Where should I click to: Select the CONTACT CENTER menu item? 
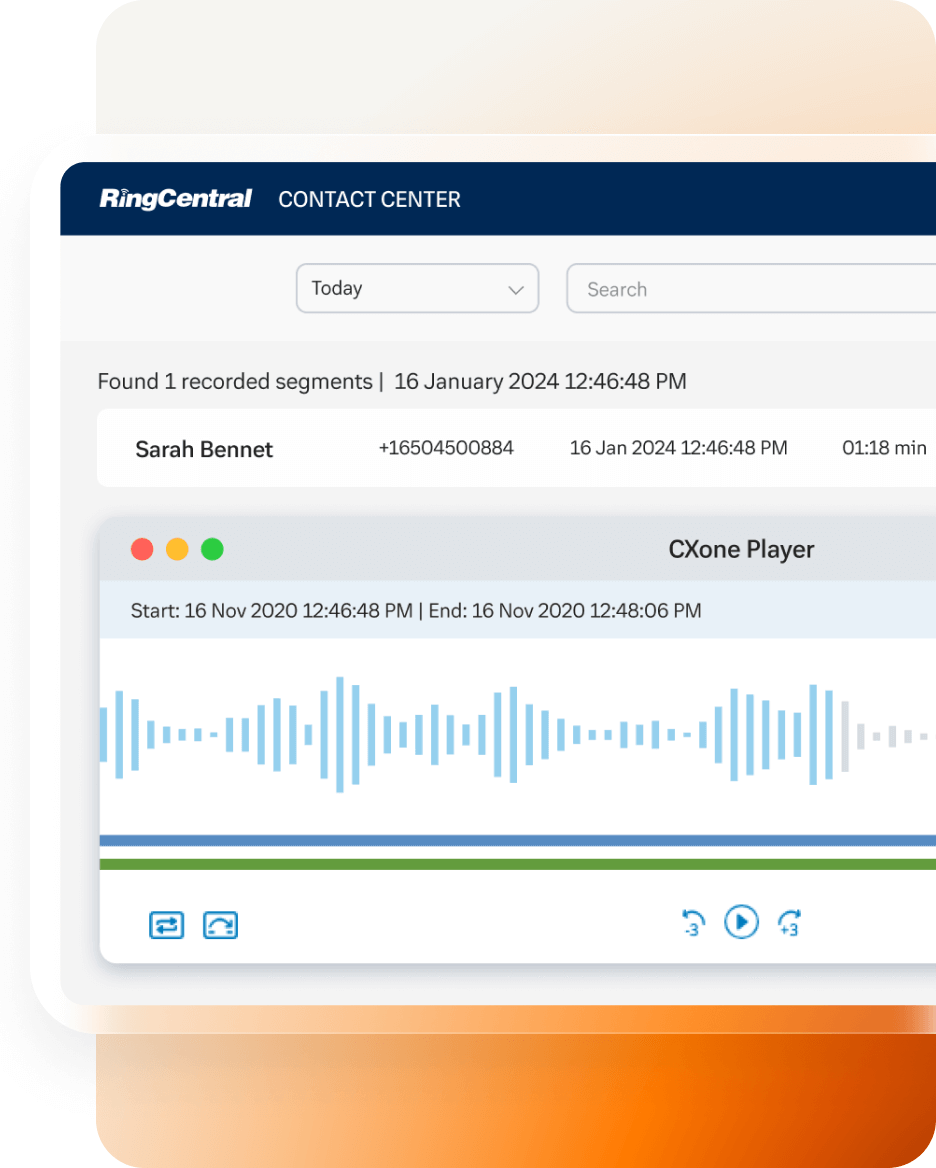(x=369, y=199)
